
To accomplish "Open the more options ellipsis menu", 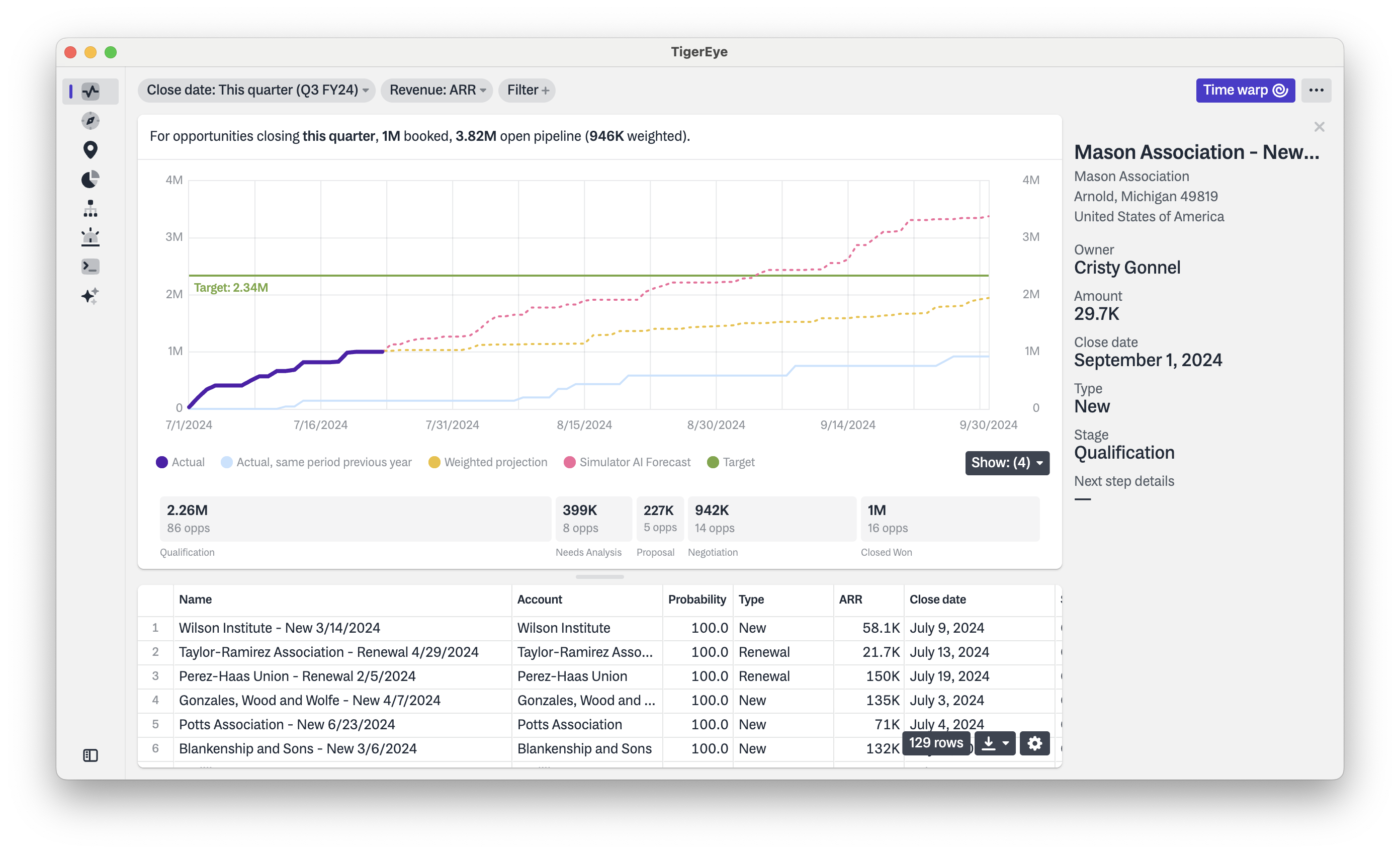I will point(1317,90).
